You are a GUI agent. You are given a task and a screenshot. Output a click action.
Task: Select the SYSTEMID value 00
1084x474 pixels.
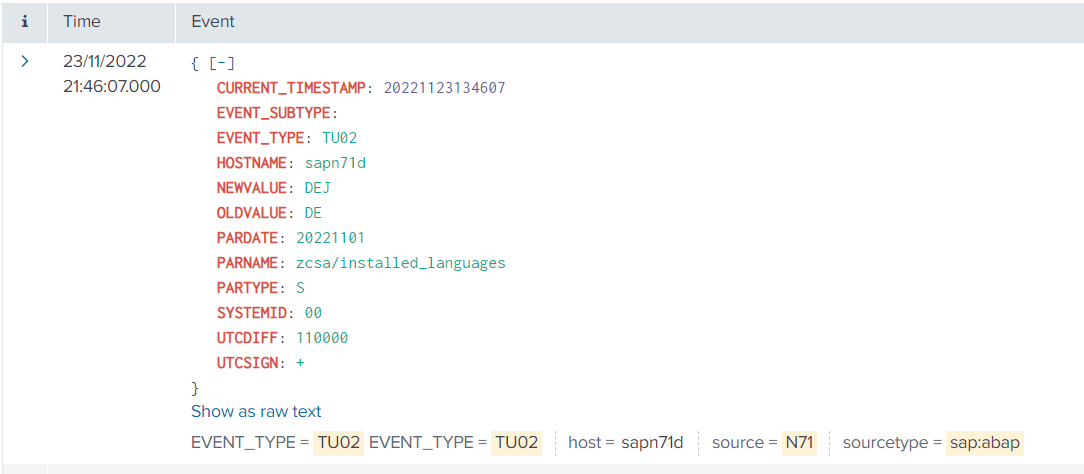coord(313,313)
